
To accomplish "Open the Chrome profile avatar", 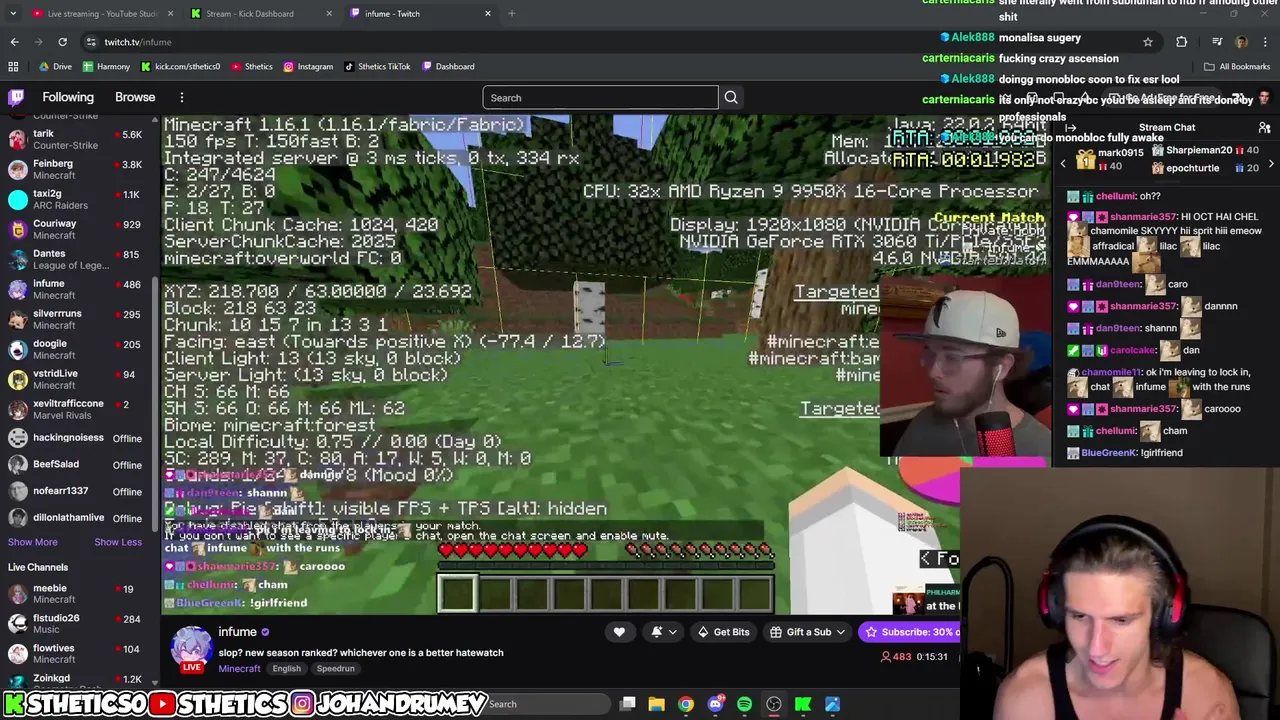I will pos(1241,42).
